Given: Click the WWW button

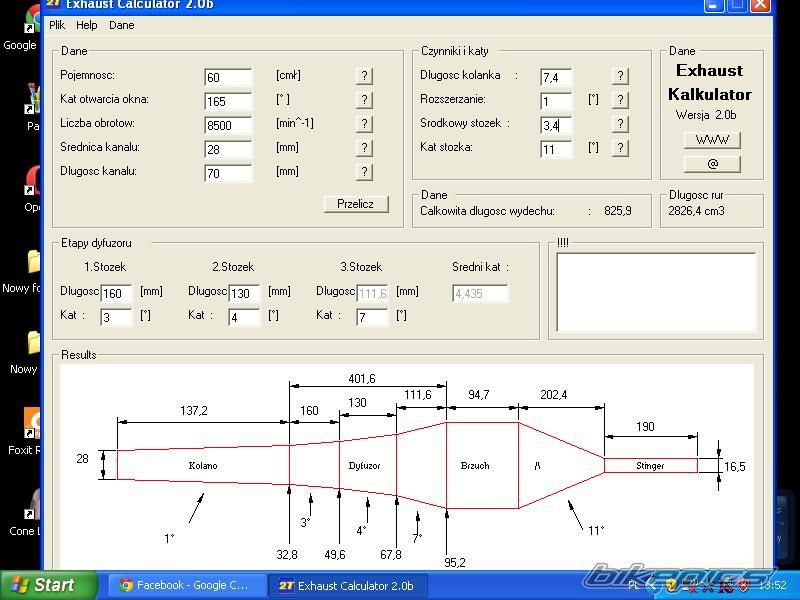Looking at the screenshot, I should [712, 140].
